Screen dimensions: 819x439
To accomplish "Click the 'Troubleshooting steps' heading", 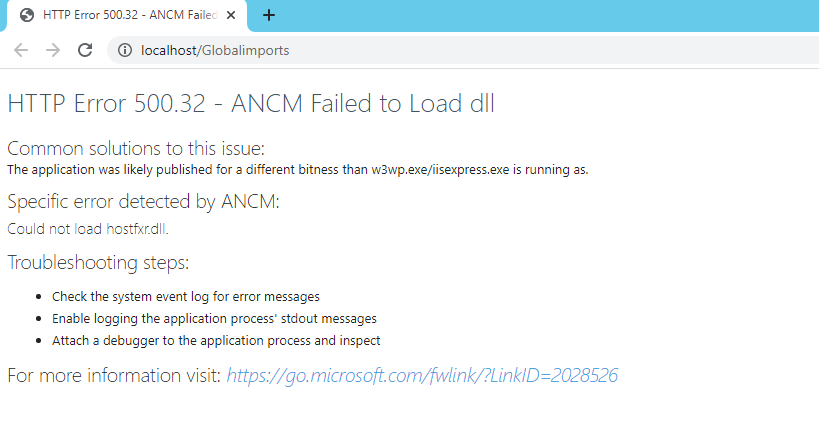I will tap(98, 262).
